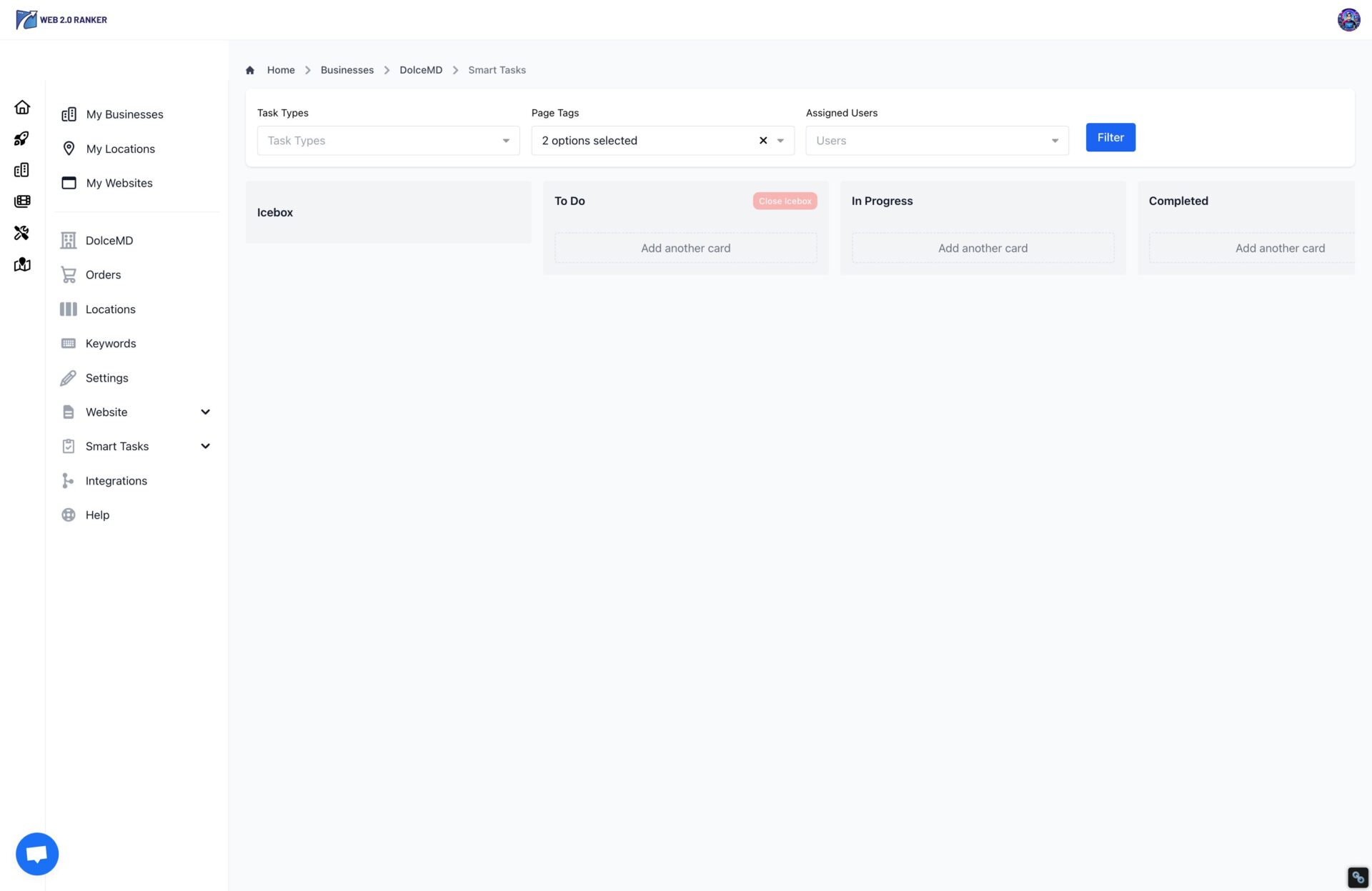Select the Keywords sidebar item
Image resolution: width=1372 pixels, height=891 pixels.
[x=111, y=343]
